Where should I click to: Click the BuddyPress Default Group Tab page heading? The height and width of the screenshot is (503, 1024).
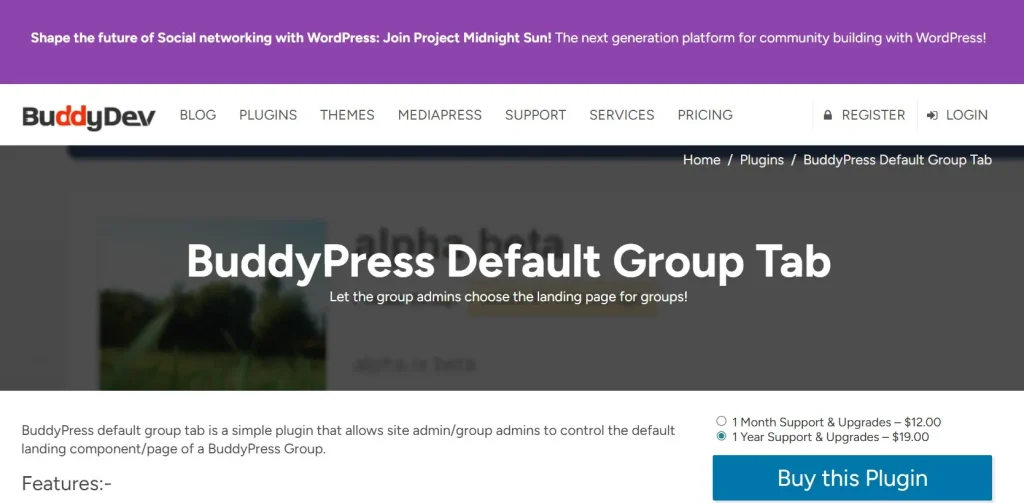[x=509, y=262]
